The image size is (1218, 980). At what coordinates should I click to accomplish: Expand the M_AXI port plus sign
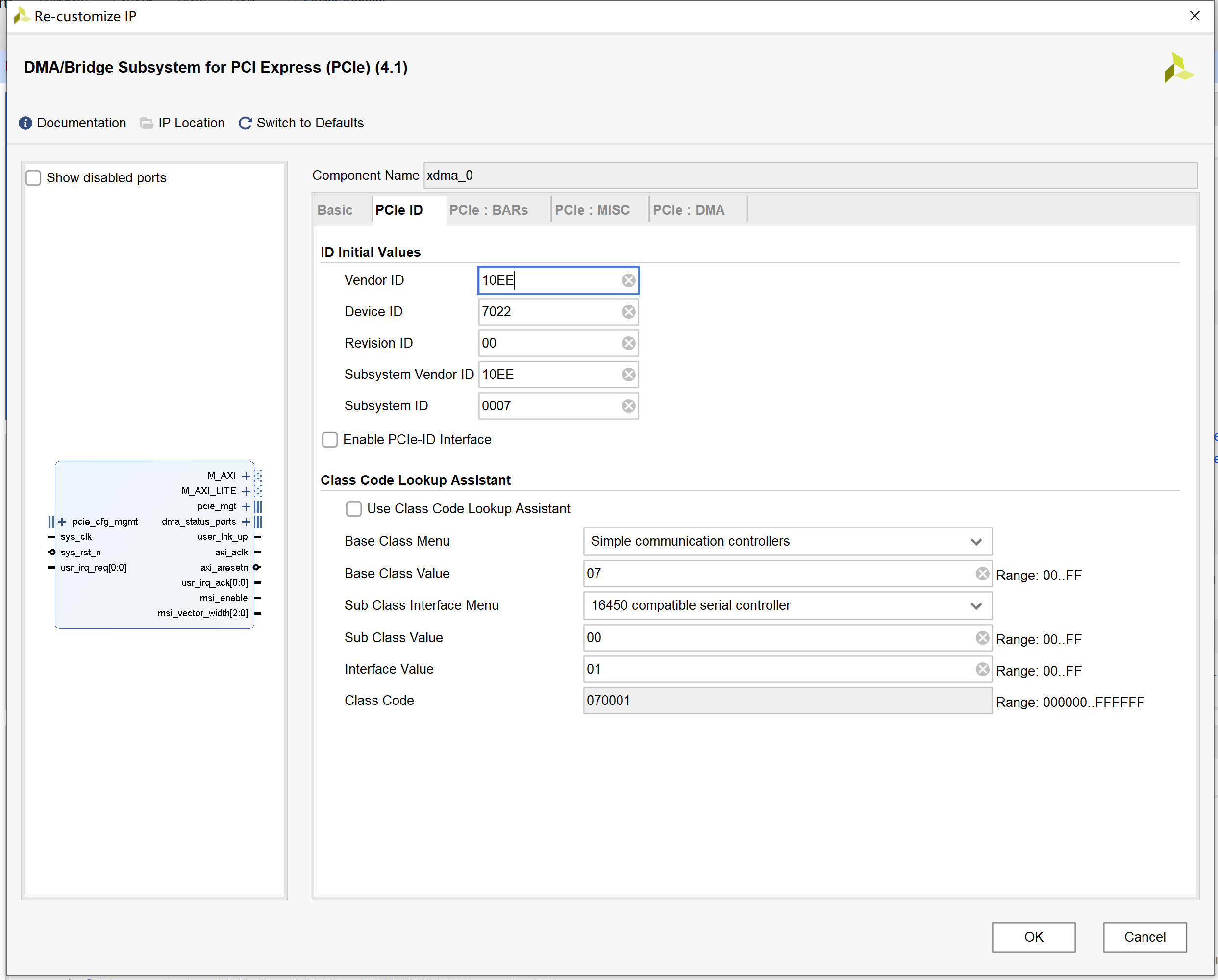247,476
